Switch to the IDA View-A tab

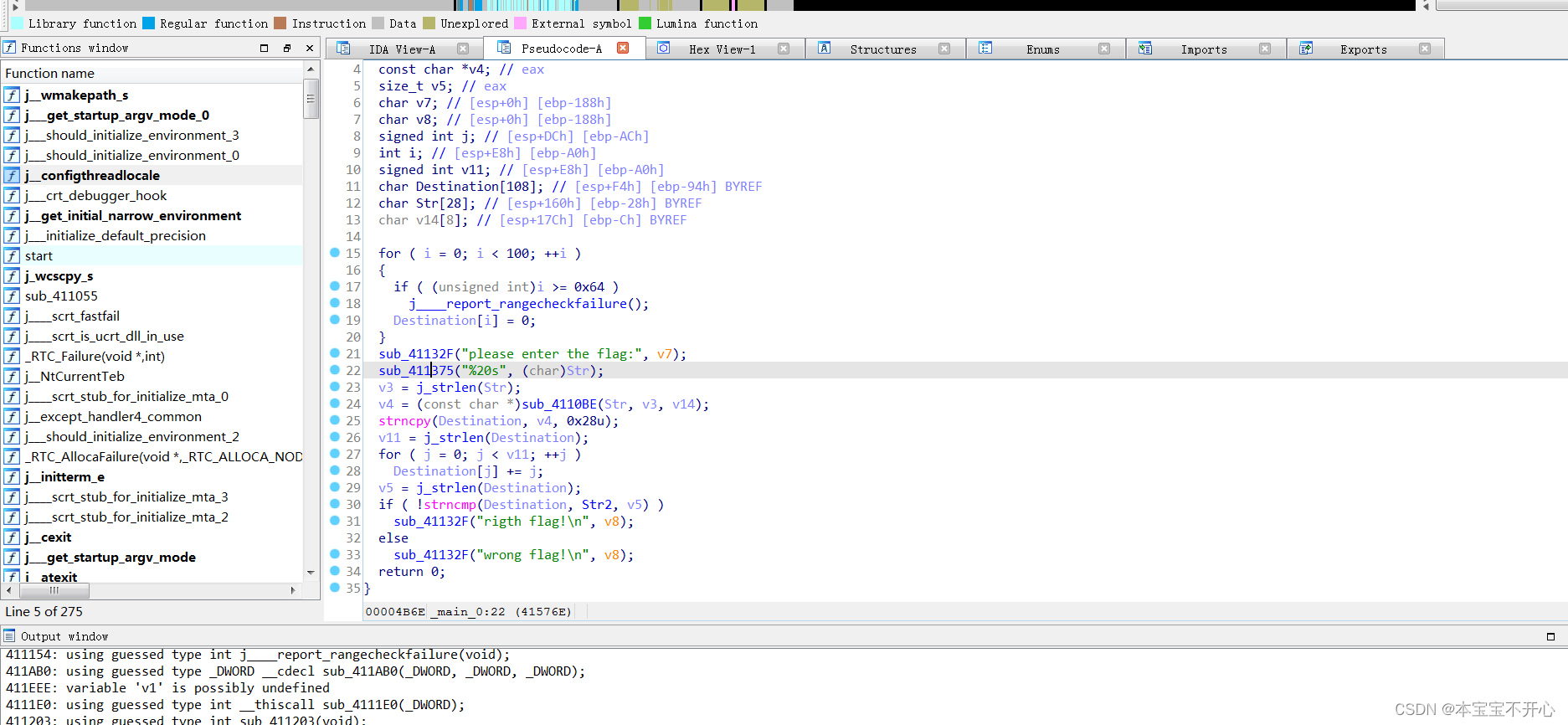402,49
